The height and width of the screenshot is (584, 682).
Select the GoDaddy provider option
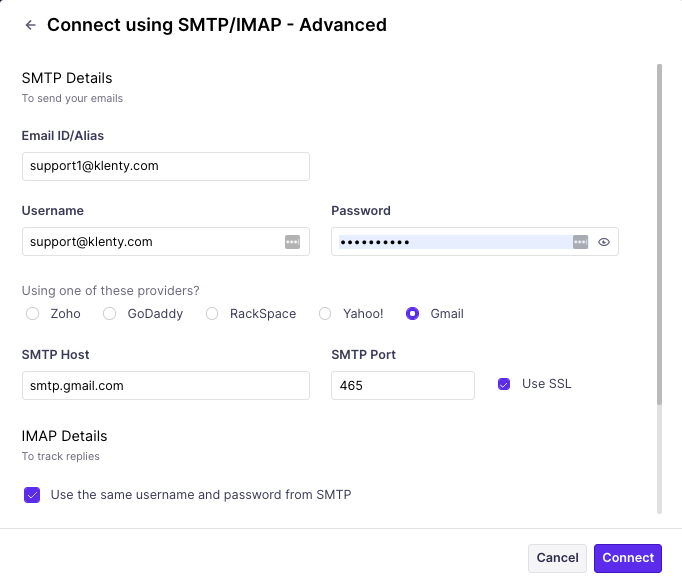point(109,314)
